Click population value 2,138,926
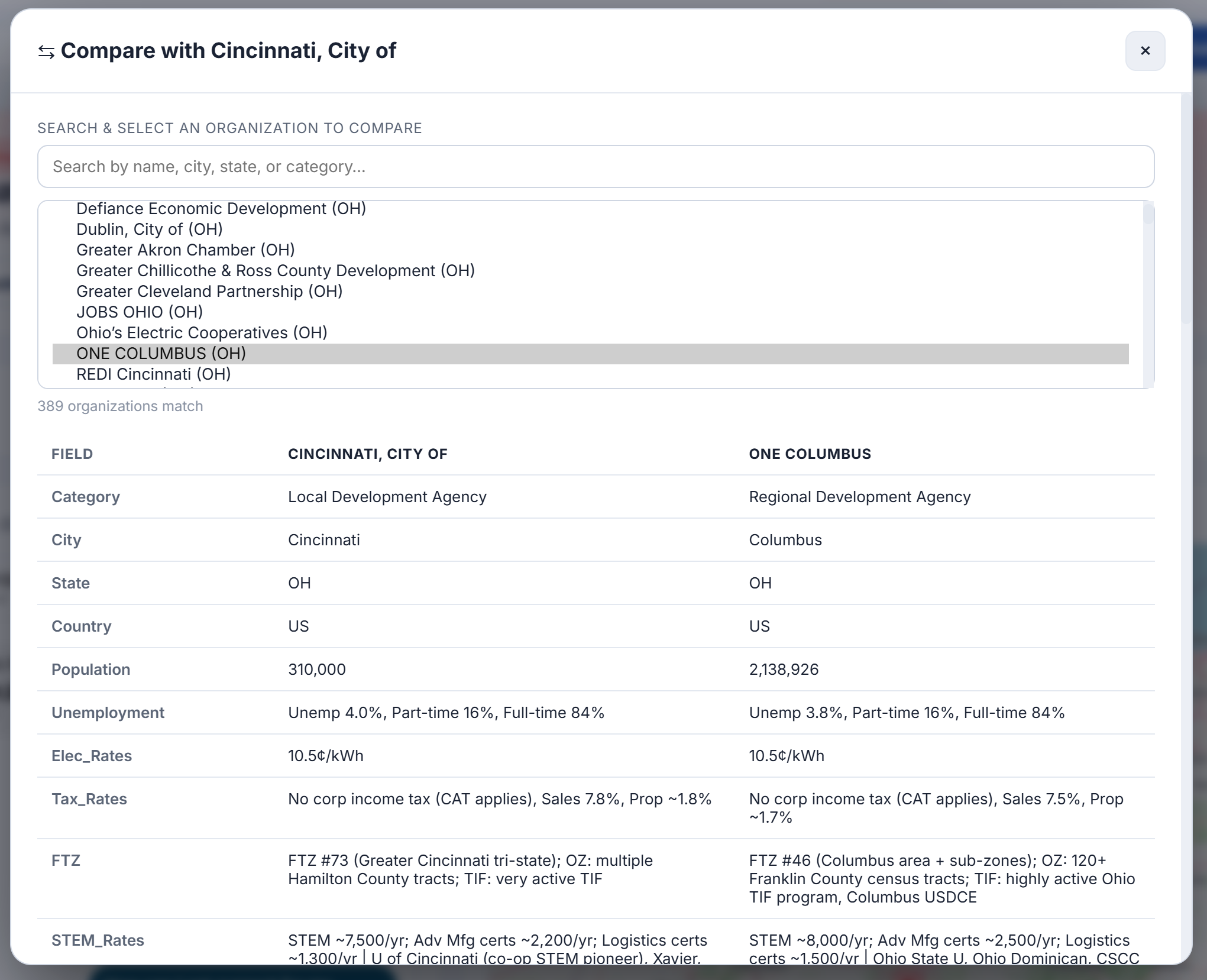The image size is (1207, 980). (x=784, y=669)
